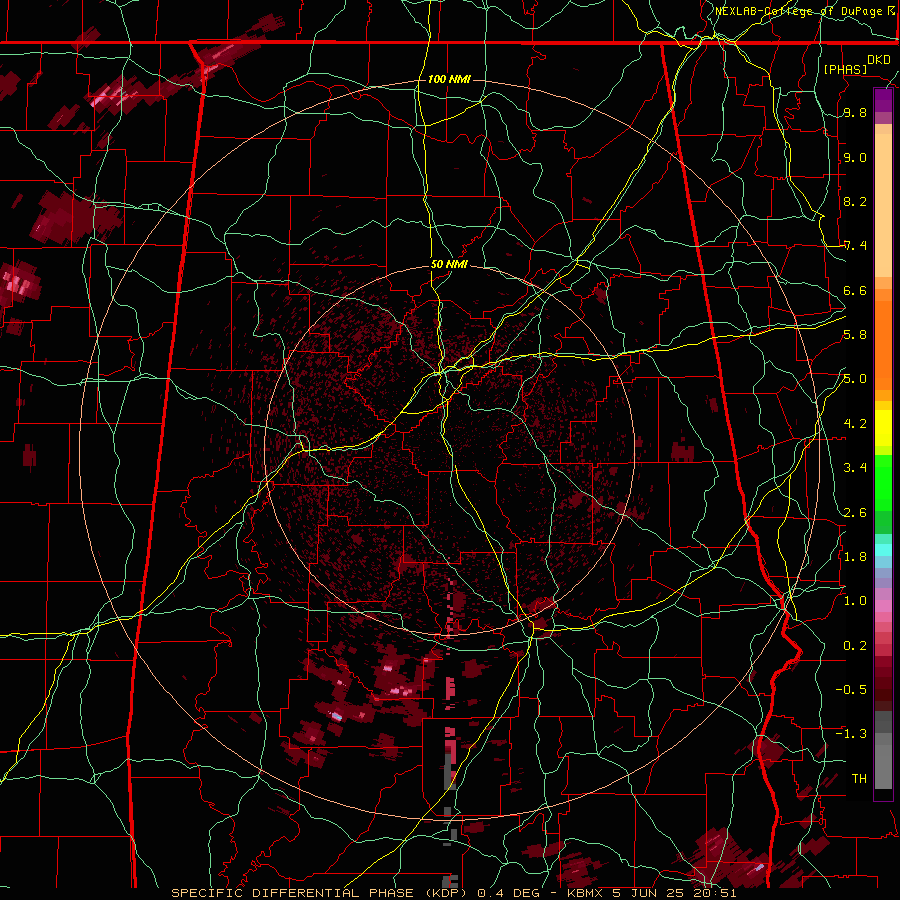Click the 5.8 value on the color scale

coord(855,335)
